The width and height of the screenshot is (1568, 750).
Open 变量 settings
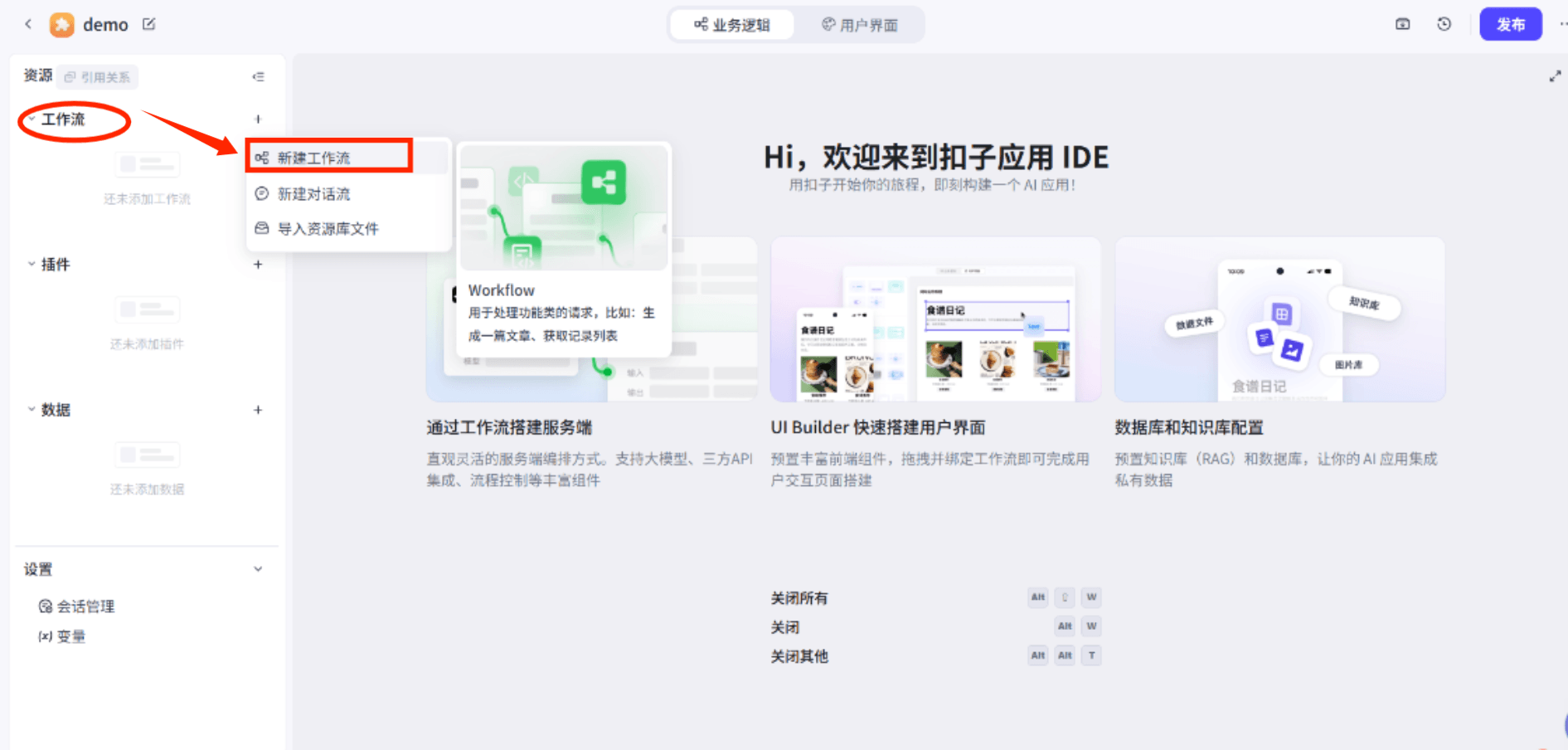62,636
